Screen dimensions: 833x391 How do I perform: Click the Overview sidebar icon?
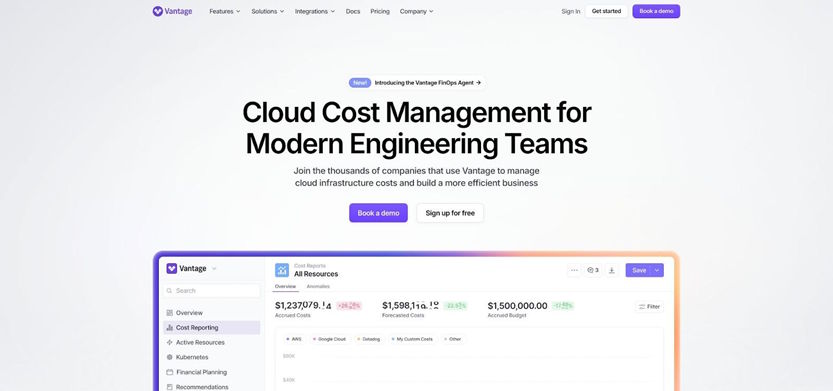point(169,313)
